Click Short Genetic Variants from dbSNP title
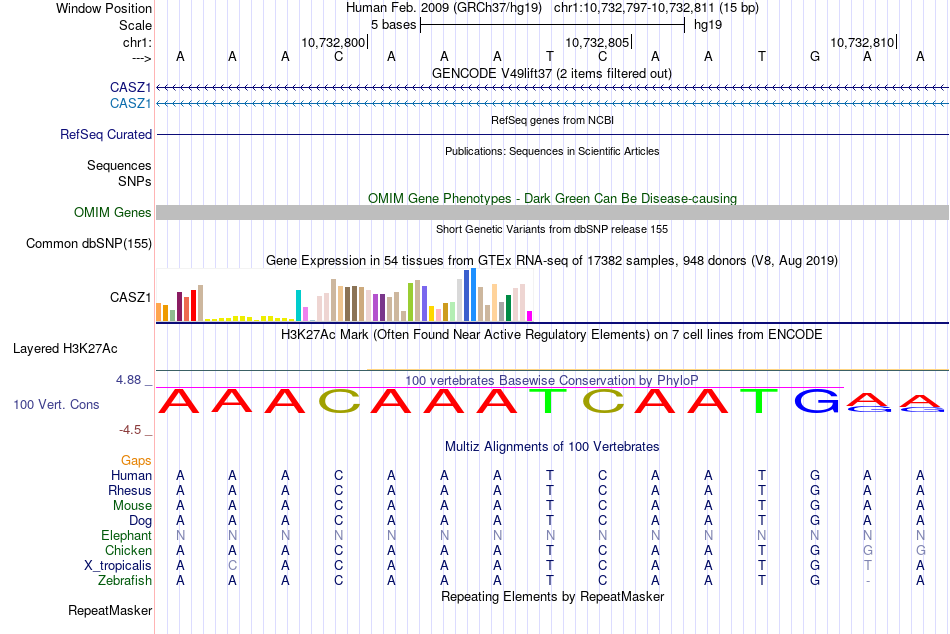Image resolution: width=950 pixels, height=634 pixels. pyautogui.click(x=552, y=229)
